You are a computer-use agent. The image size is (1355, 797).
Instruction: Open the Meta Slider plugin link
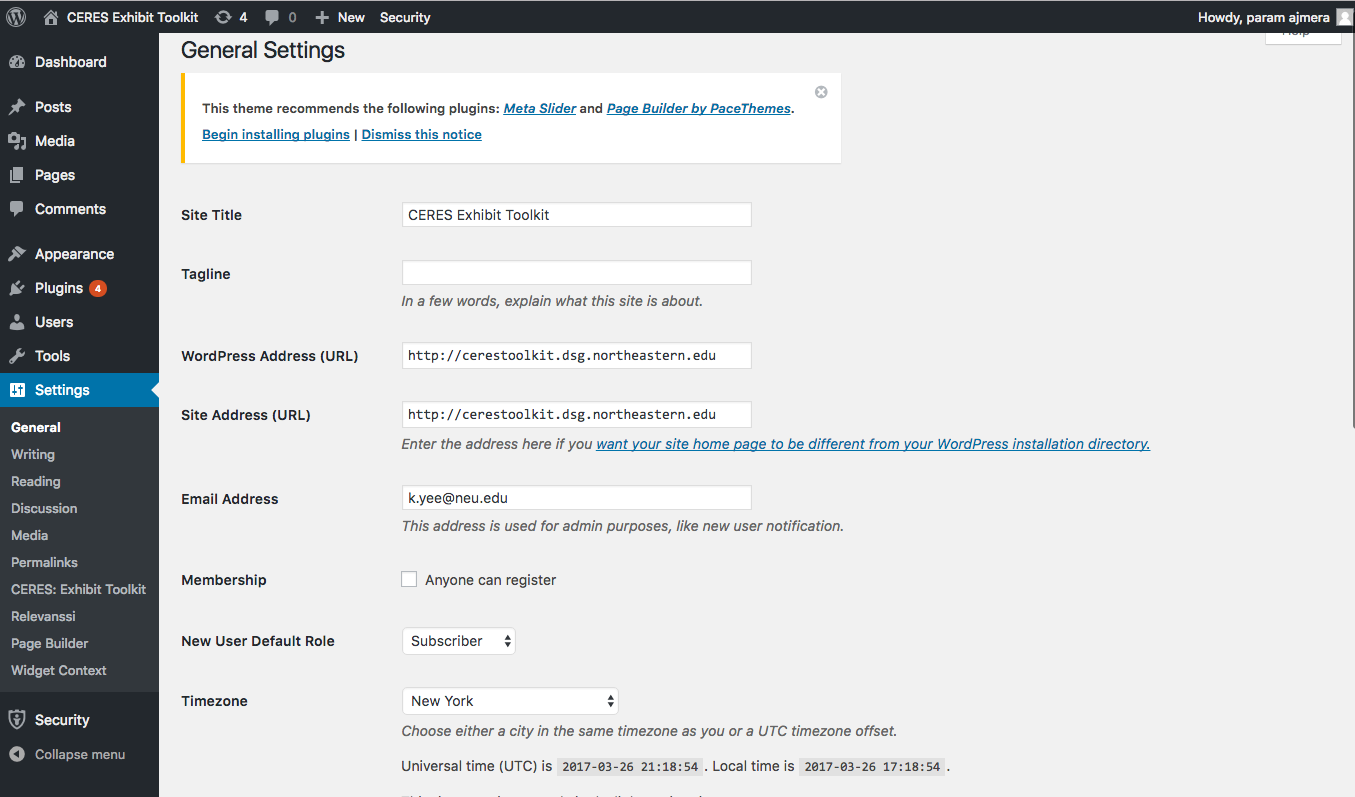tap(540, 108)
